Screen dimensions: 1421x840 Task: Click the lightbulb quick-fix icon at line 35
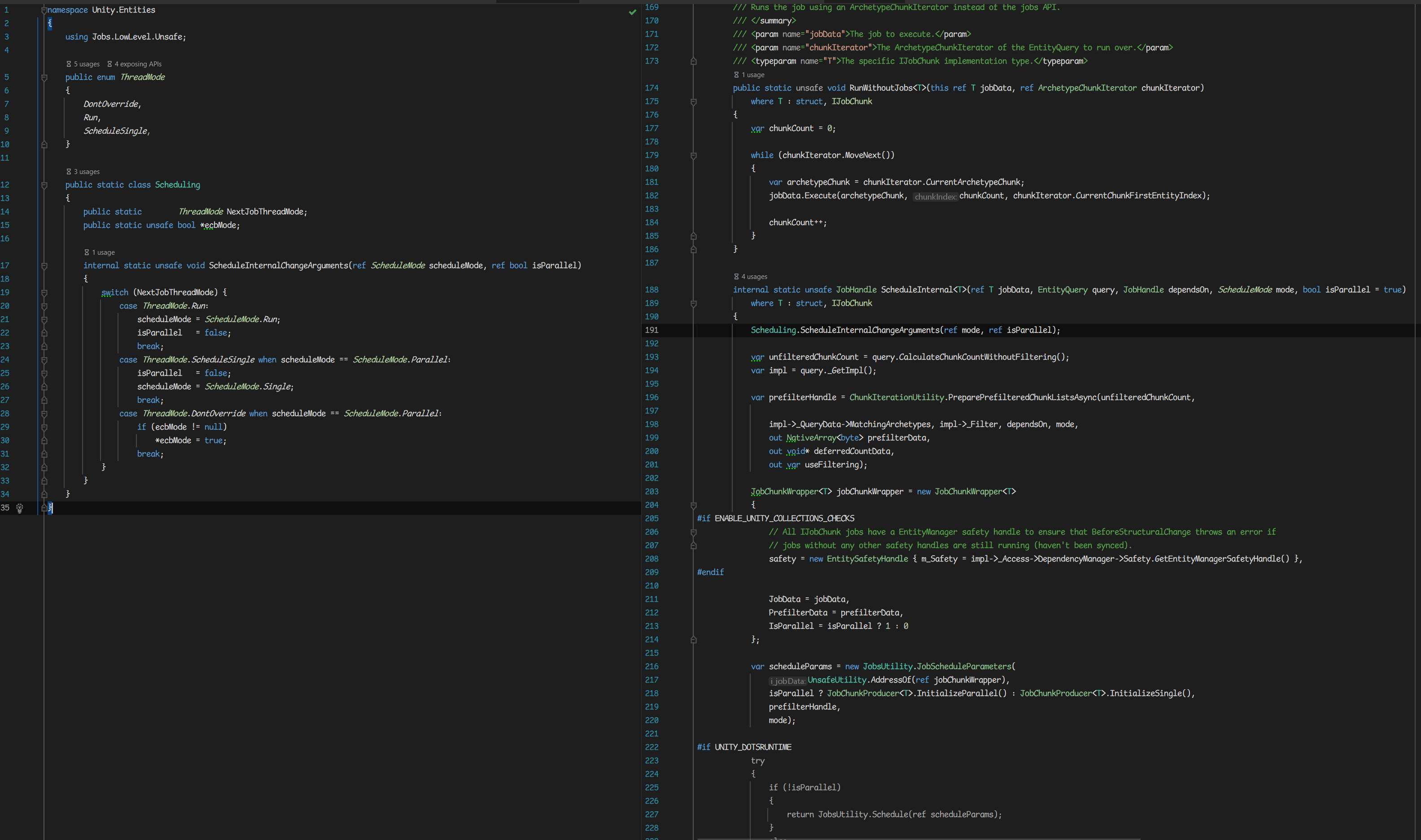[x=20, y=508]
